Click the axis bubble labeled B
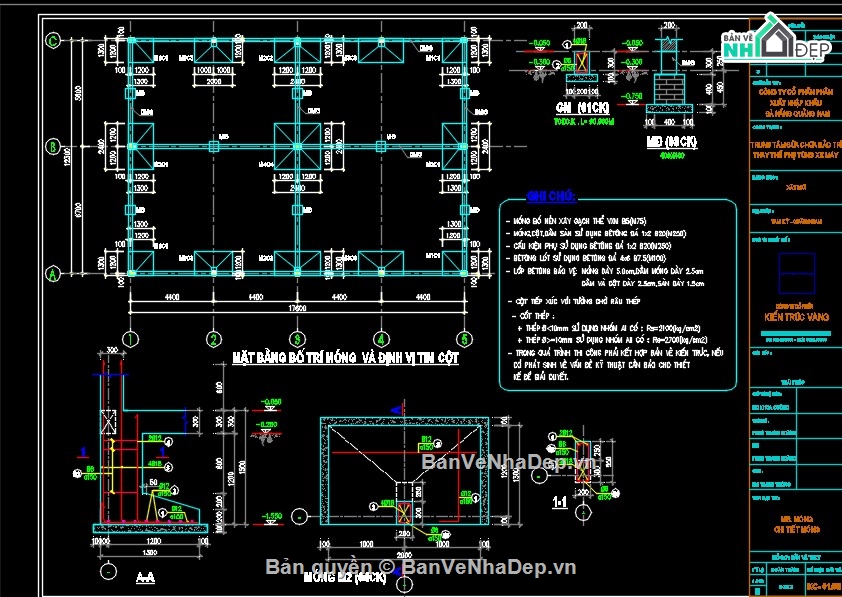The height and width of the screenshot is (597, 842). [53, 147]
